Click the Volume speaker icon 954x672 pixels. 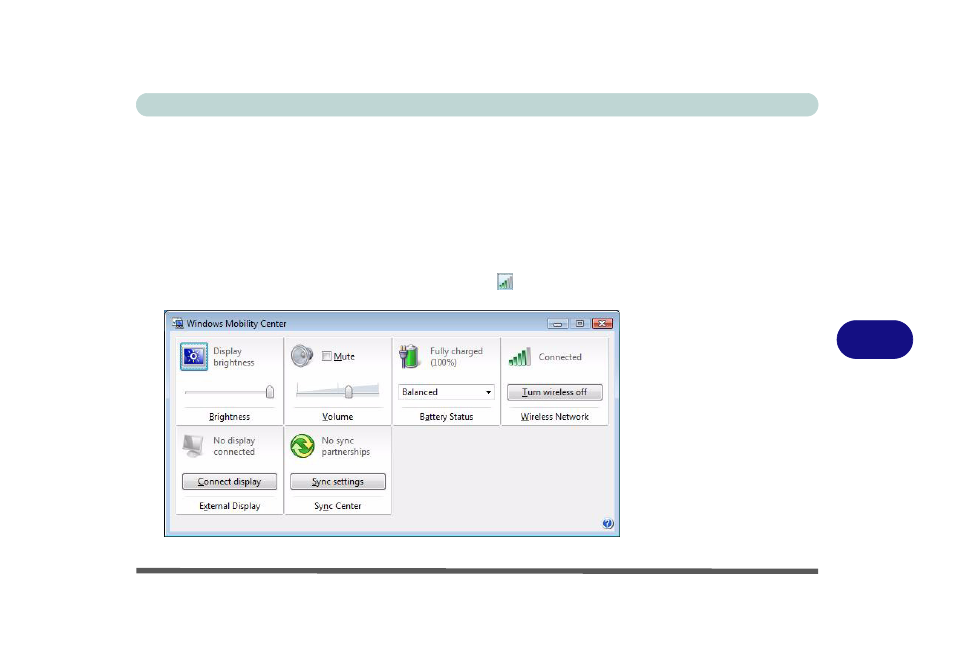[302, 356]
